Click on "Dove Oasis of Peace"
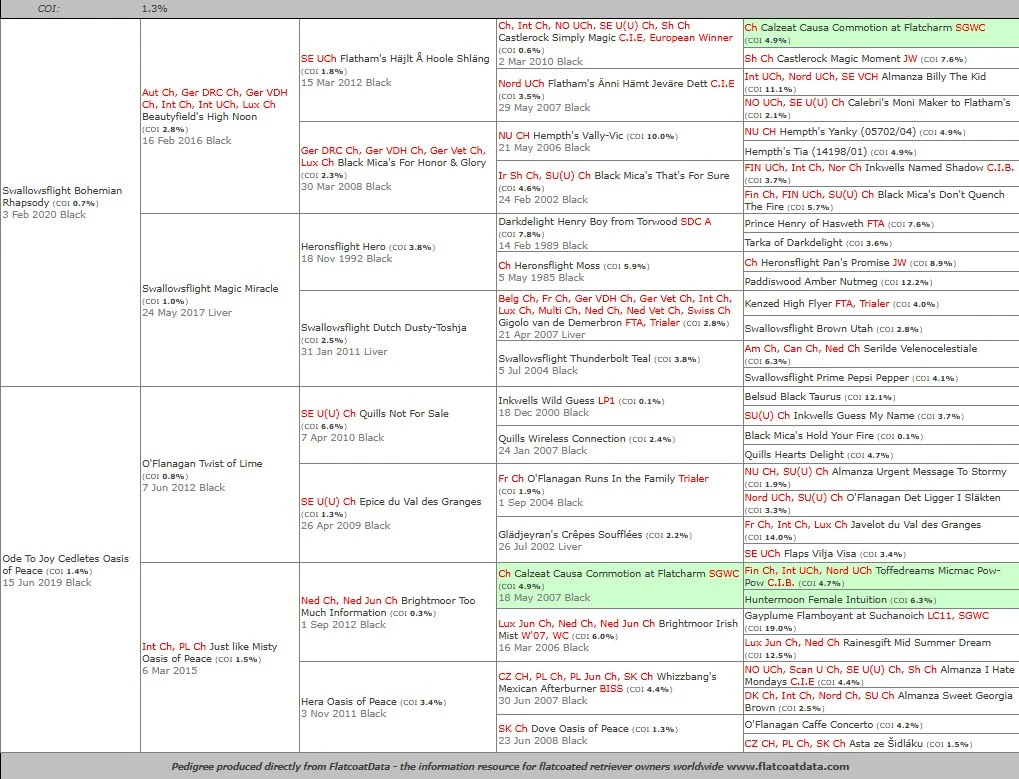Image resolution: width=1019 pixels, height=779 pixels. tap(580, 729)
